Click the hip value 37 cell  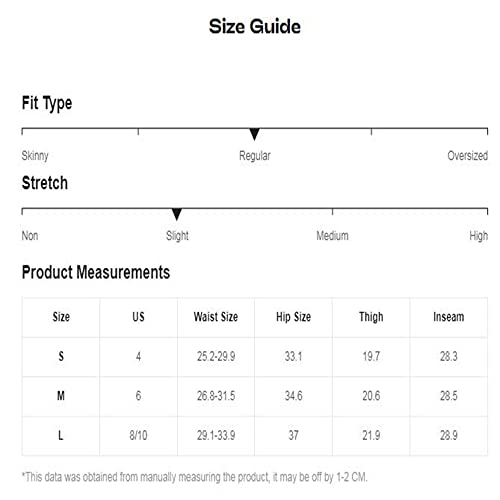[x=293, y=435]
